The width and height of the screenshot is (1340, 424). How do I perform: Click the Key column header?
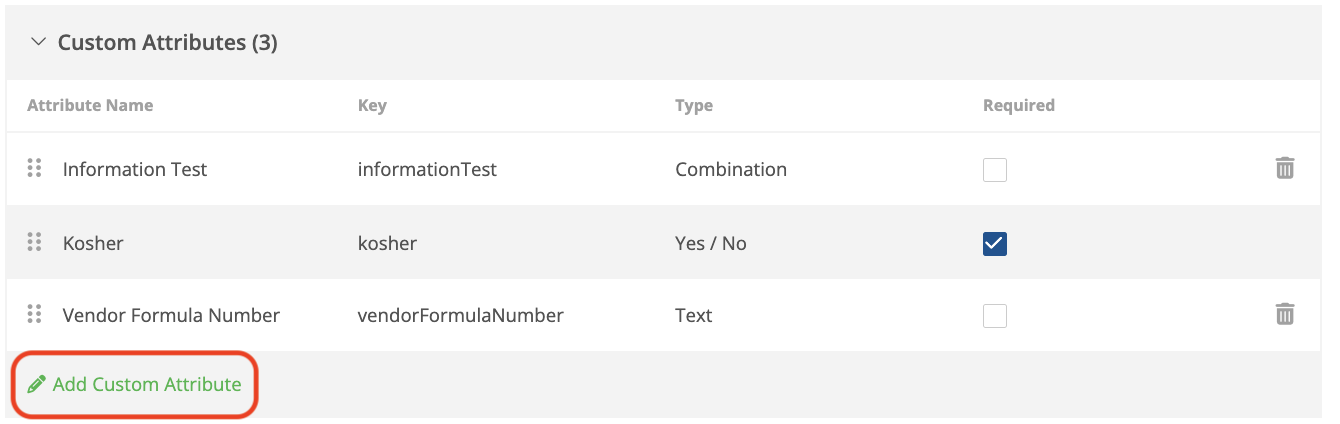click(372, 105)
